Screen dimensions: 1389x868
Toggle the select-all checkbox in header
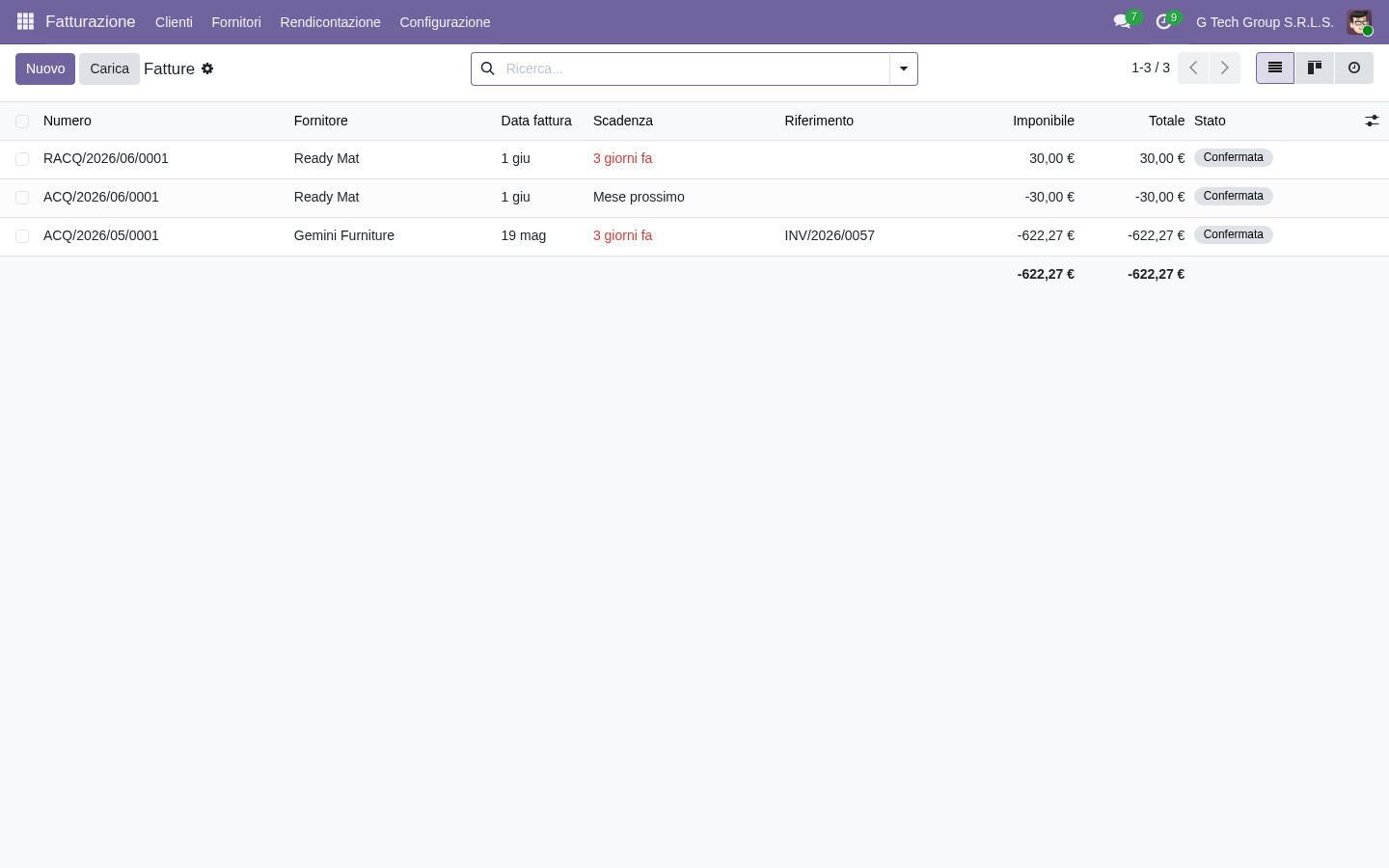22,122
